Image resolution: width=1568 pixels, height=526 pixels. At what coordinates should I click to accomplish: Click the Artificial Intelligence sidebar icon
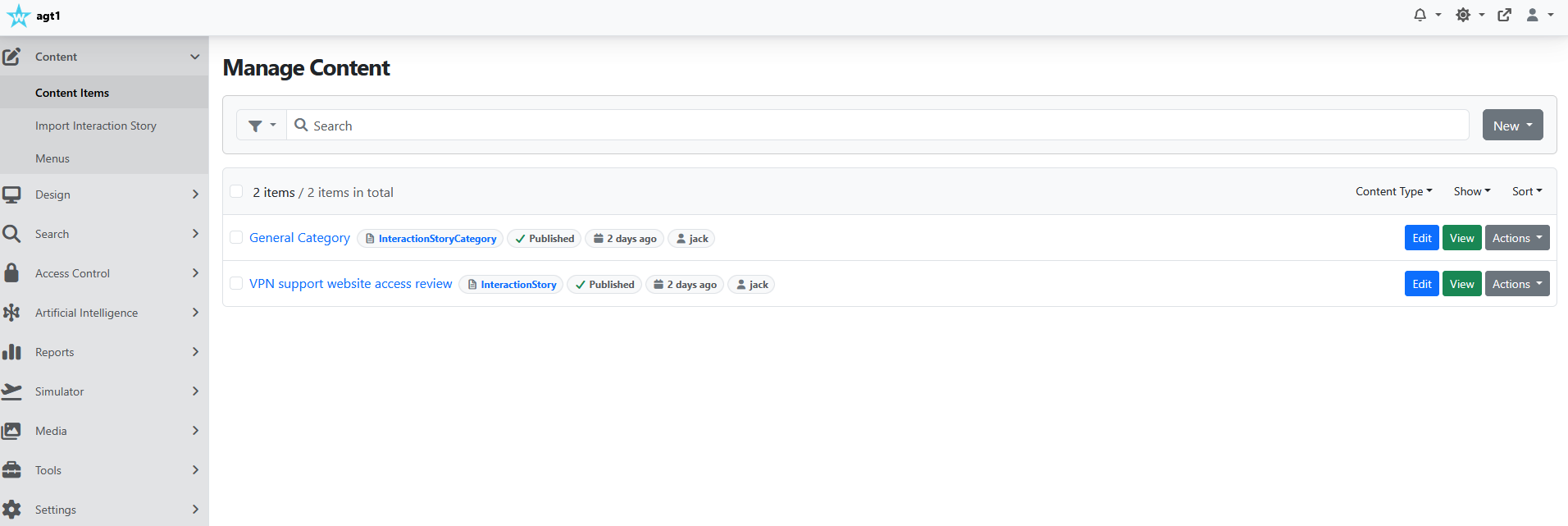pyautogui.click(x=11, y=313)
